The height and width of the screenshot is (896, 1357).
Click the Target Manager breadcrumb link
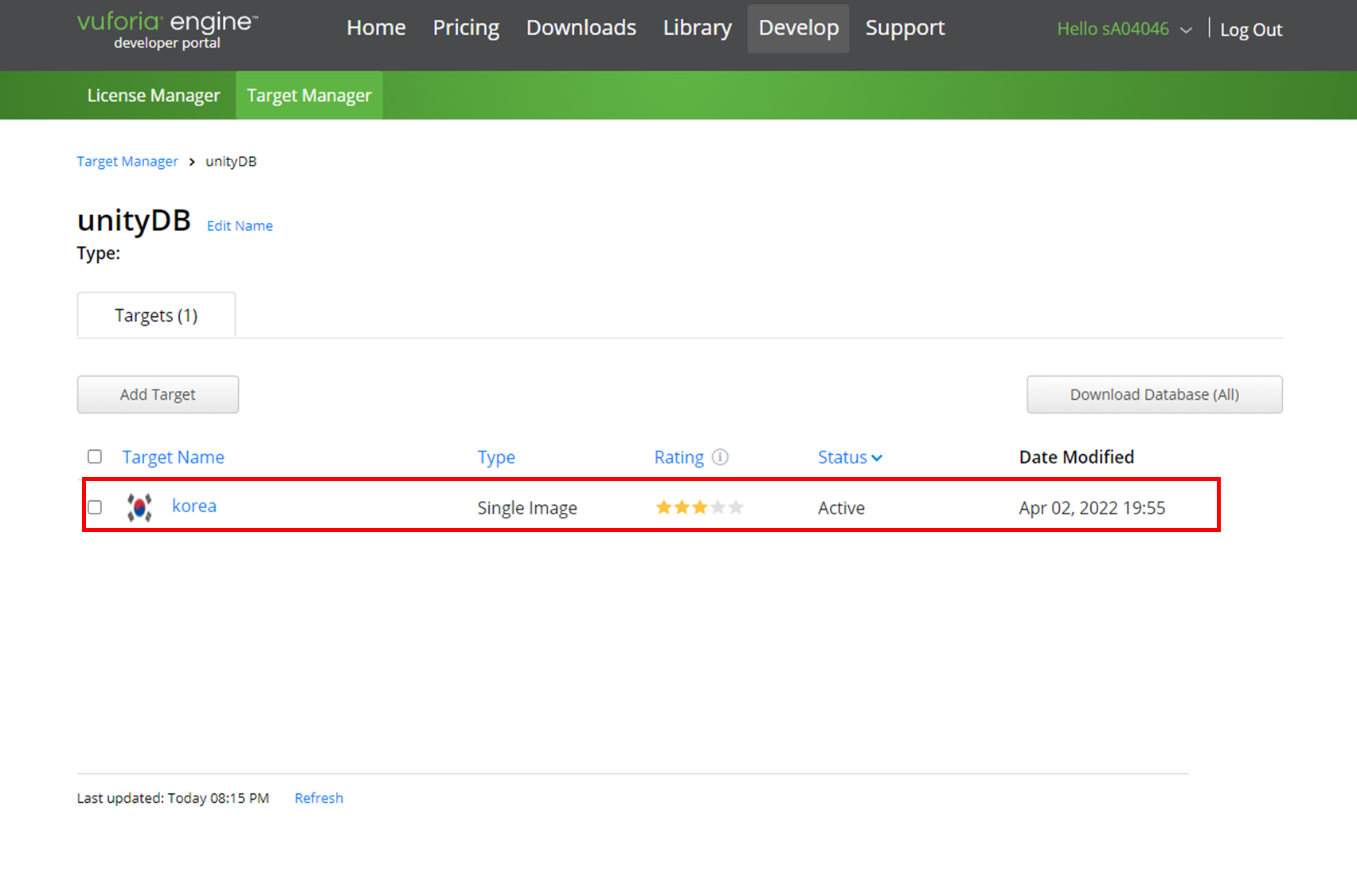(x=127, y=162)
